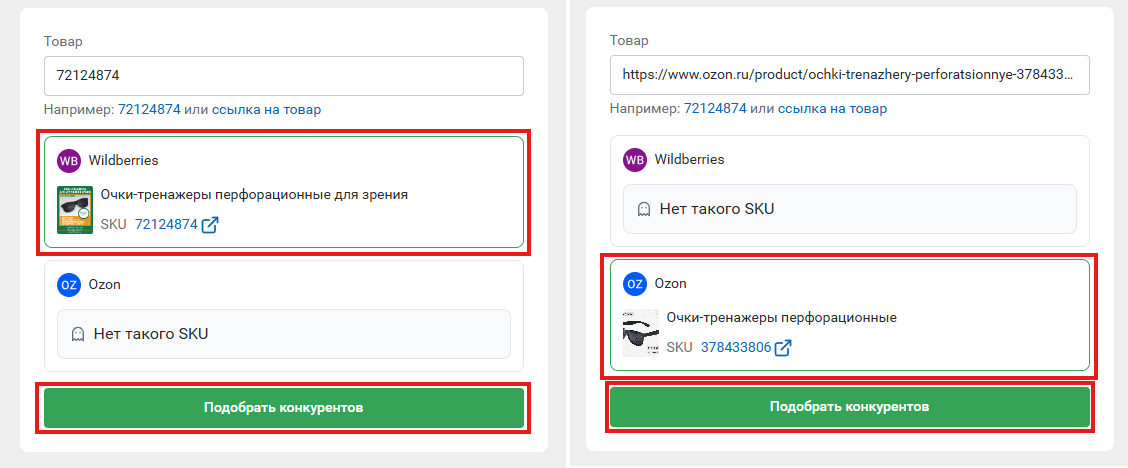Click left 'Подобрать конкурентов' button
The height and width of the screenshot is (468, 1128).
[x=284, y=408]
